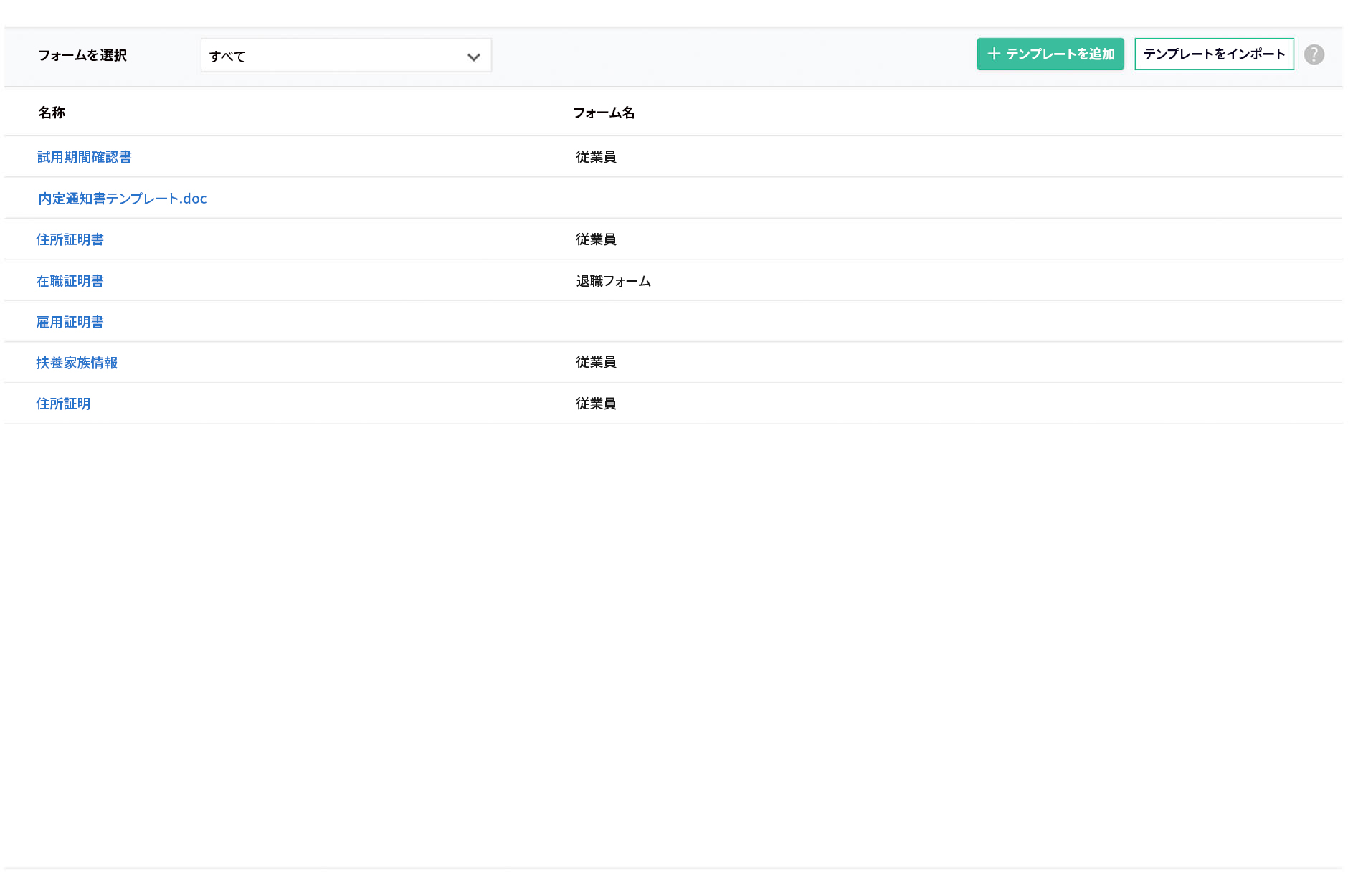
Task: Open the 扶養家族情報 template
Action: pyautogui.click(x=77, y=363)
